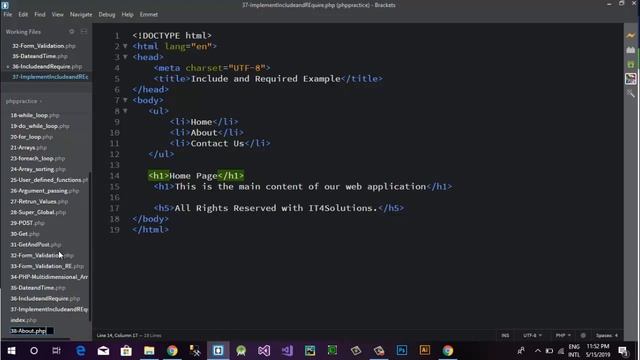Click the 38-About.php rename input field

coord(32,331)
